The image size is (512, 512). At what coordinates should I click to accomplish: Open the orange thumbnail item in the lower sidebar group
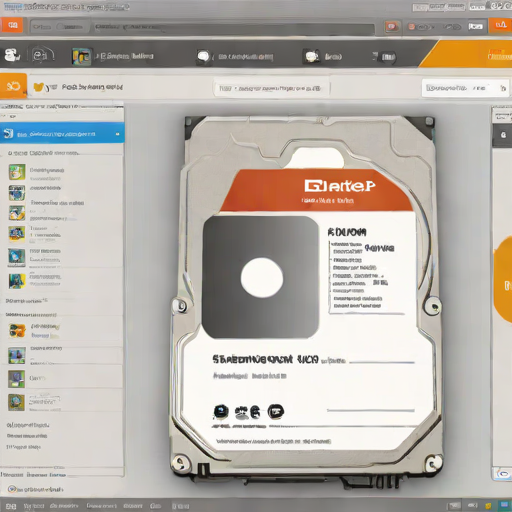point(17,331)
